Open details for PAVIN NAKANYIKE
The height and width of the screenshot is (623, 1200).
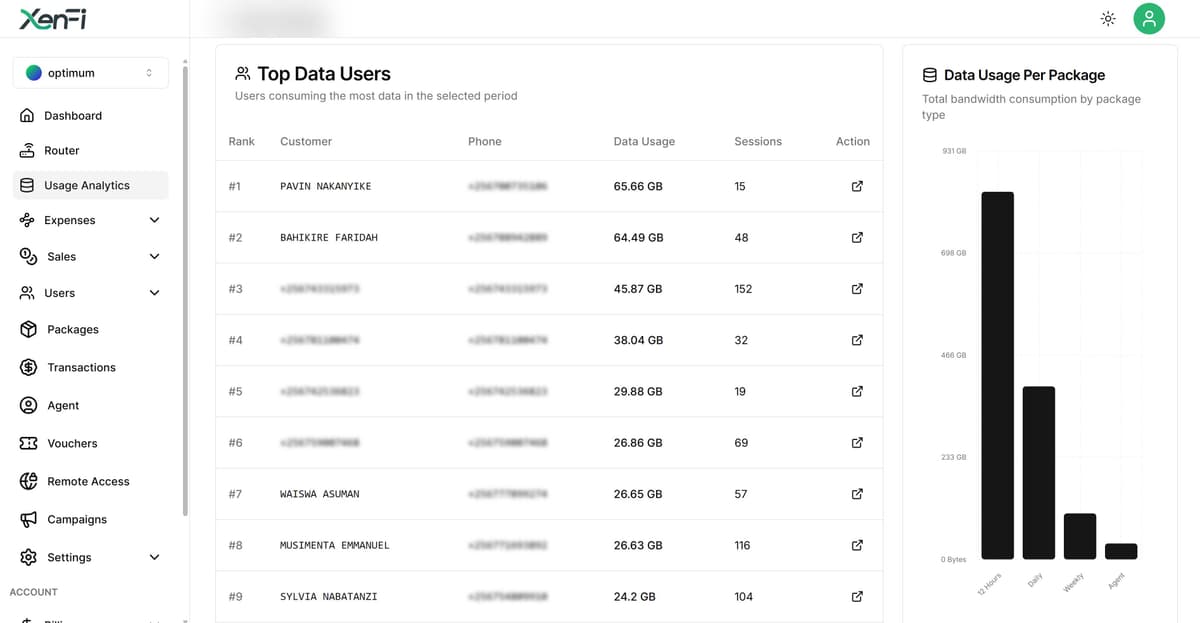[x=857, y=187]
